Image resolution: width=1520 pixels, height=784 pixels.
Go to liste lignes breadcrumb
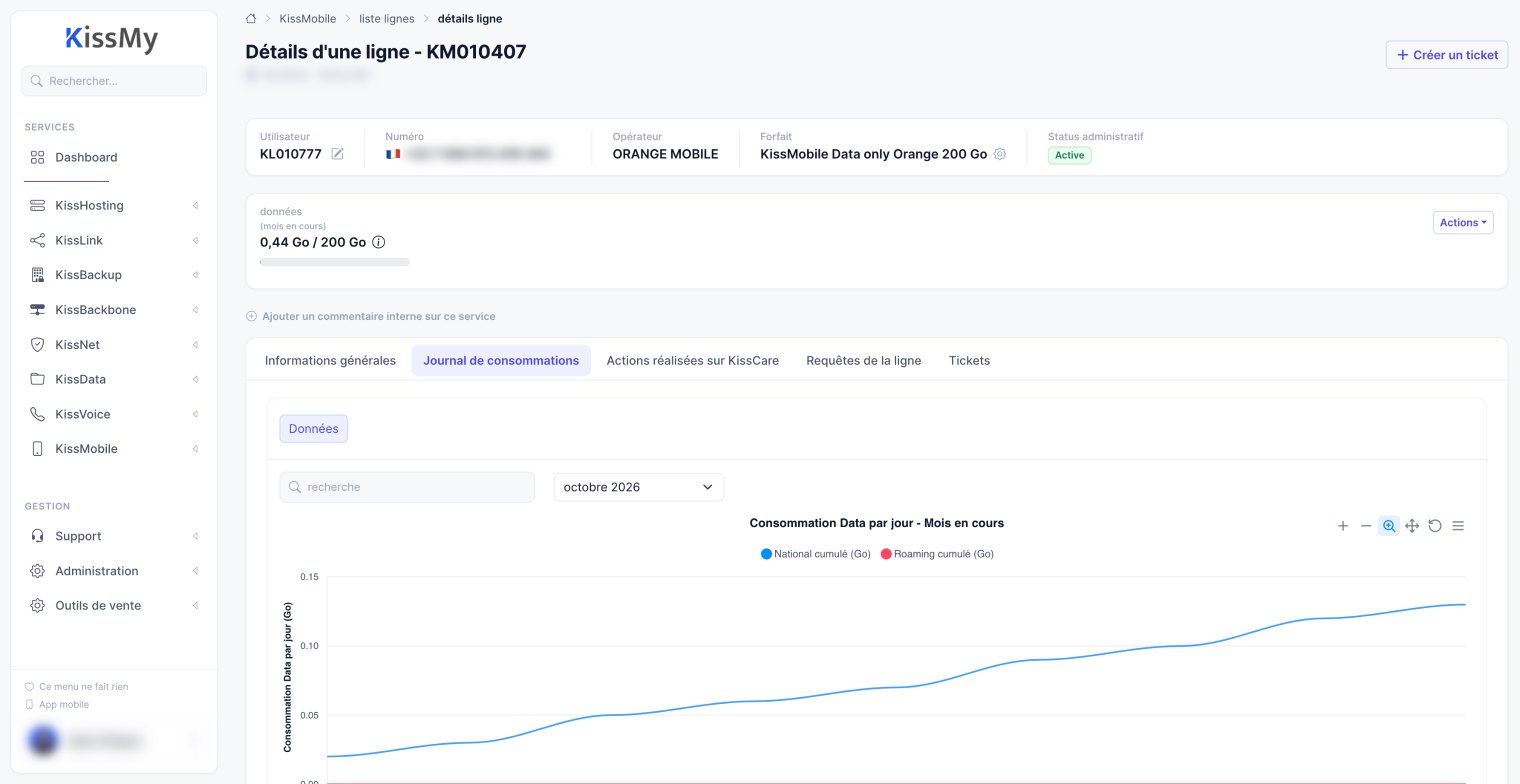coord(387,18)
